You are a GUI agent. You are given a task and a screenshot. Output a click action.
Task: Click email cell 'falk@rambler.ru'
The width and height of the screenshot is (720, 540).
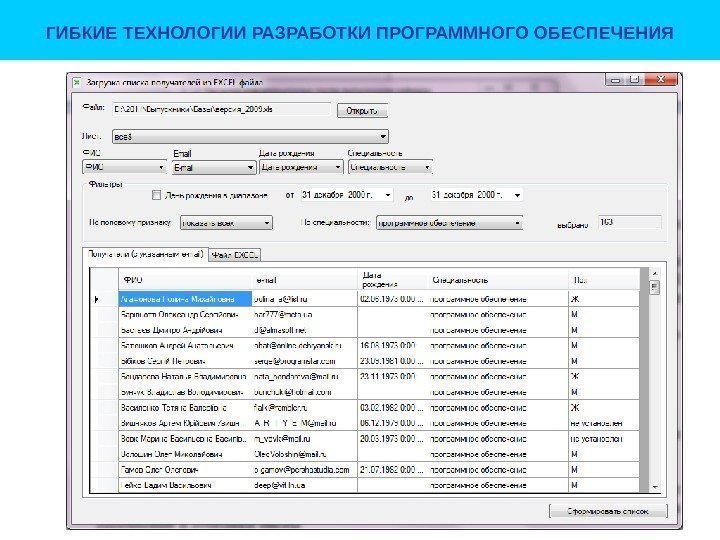[304, 408]
